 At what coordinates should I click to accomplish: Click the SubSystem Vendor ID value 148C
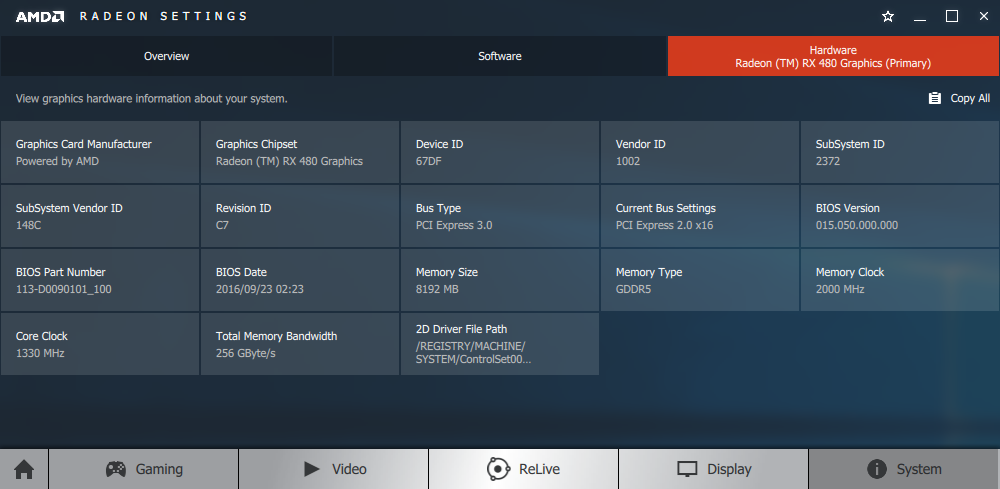(29, 225)
